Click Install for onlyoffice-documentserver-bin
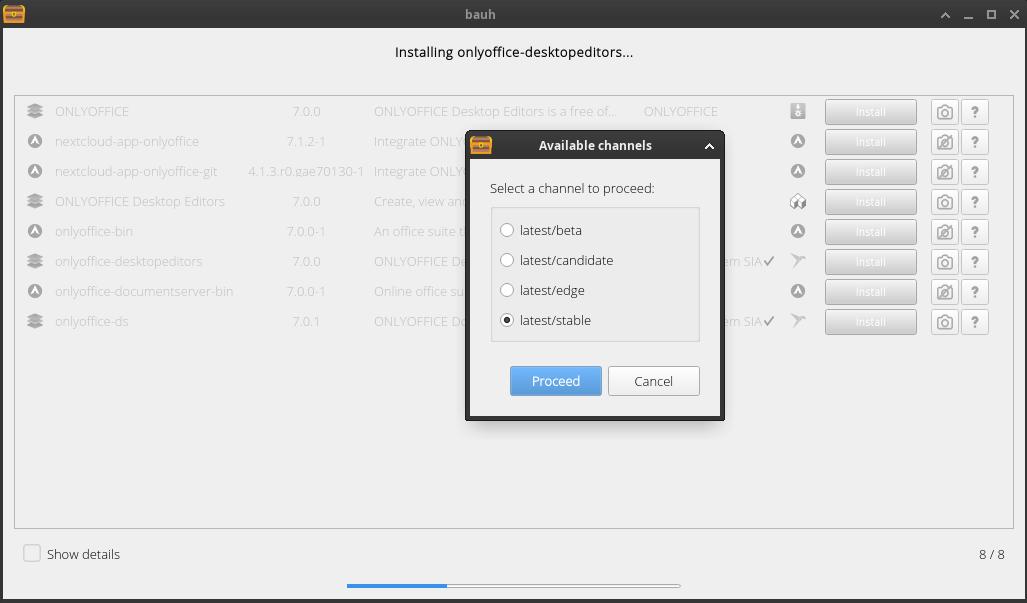 [870, 292]
